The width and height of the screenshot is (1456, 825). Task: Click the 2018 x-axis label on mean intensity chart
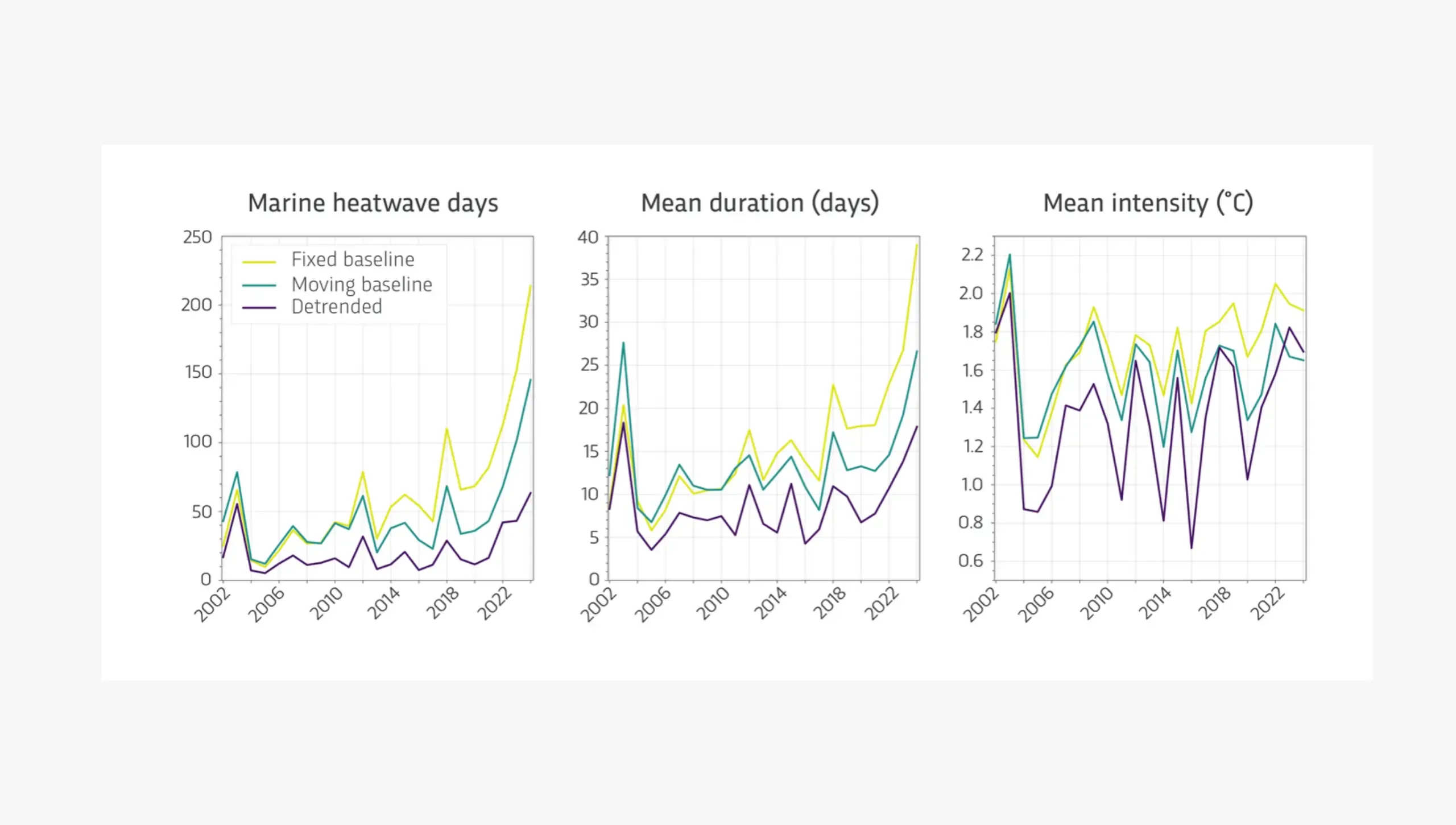click(1214, 604)
